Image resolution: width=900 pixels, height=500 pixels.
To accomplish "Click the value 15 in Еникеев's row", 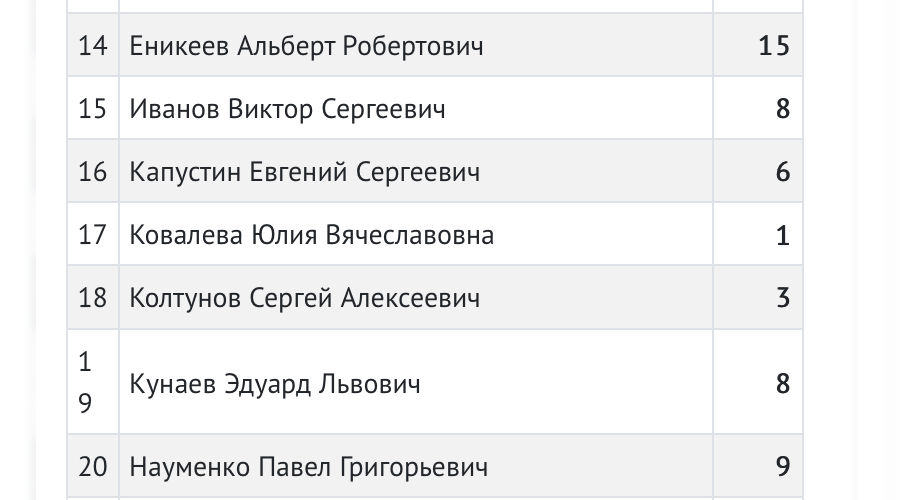I will point(774,46).
